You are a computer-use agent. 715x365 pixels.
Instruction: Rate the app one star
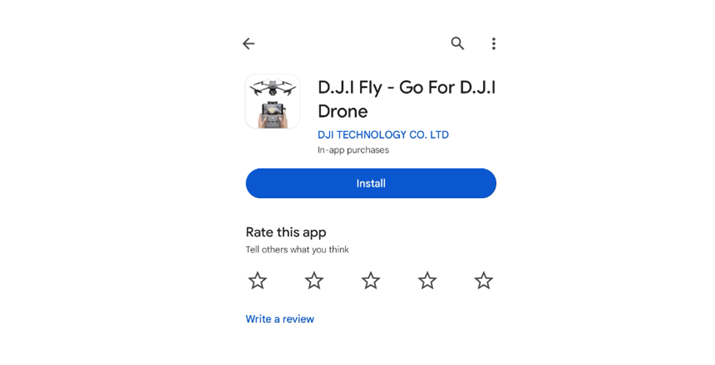(258, 281)
